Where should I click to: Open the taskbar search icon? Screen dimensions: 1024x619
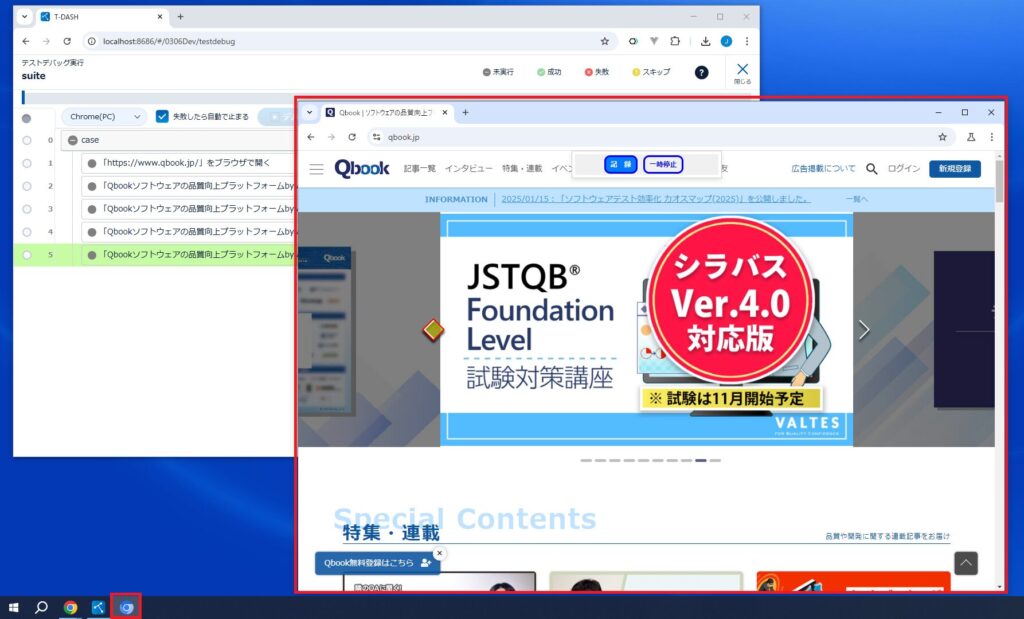click(41, 608)
